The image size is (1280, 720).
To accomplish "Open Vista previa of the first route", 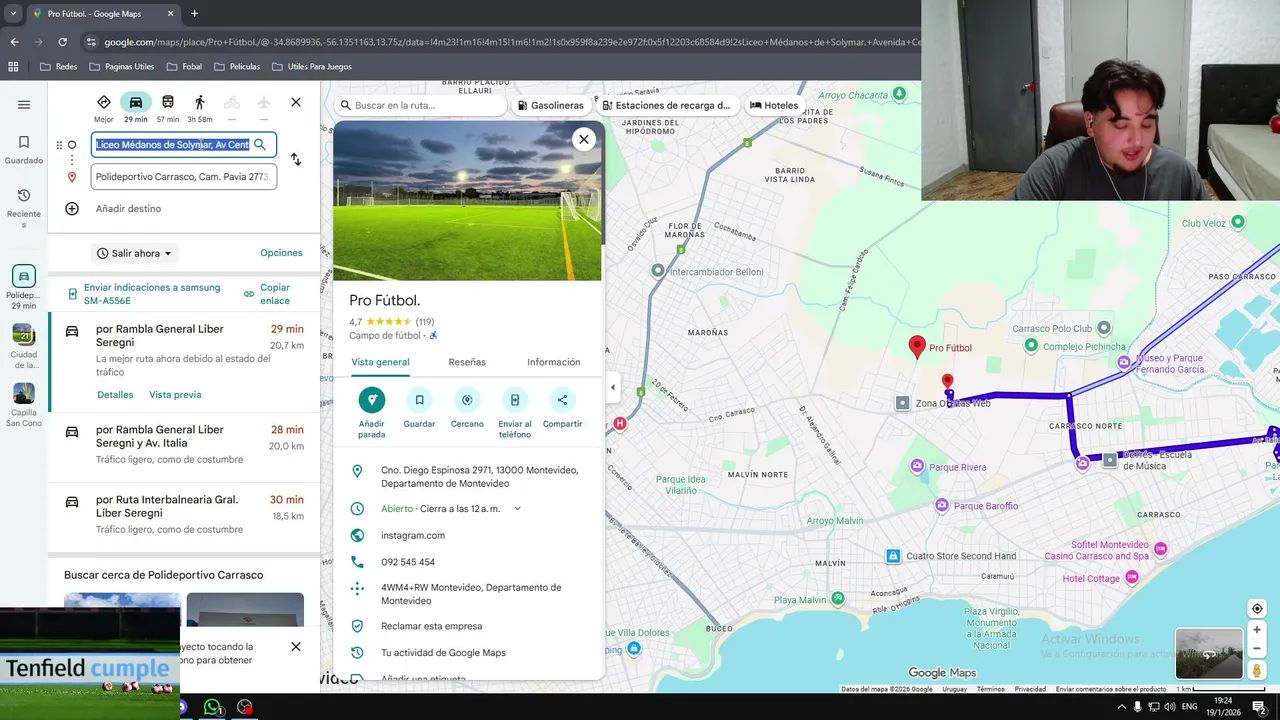I will [175, 395].
